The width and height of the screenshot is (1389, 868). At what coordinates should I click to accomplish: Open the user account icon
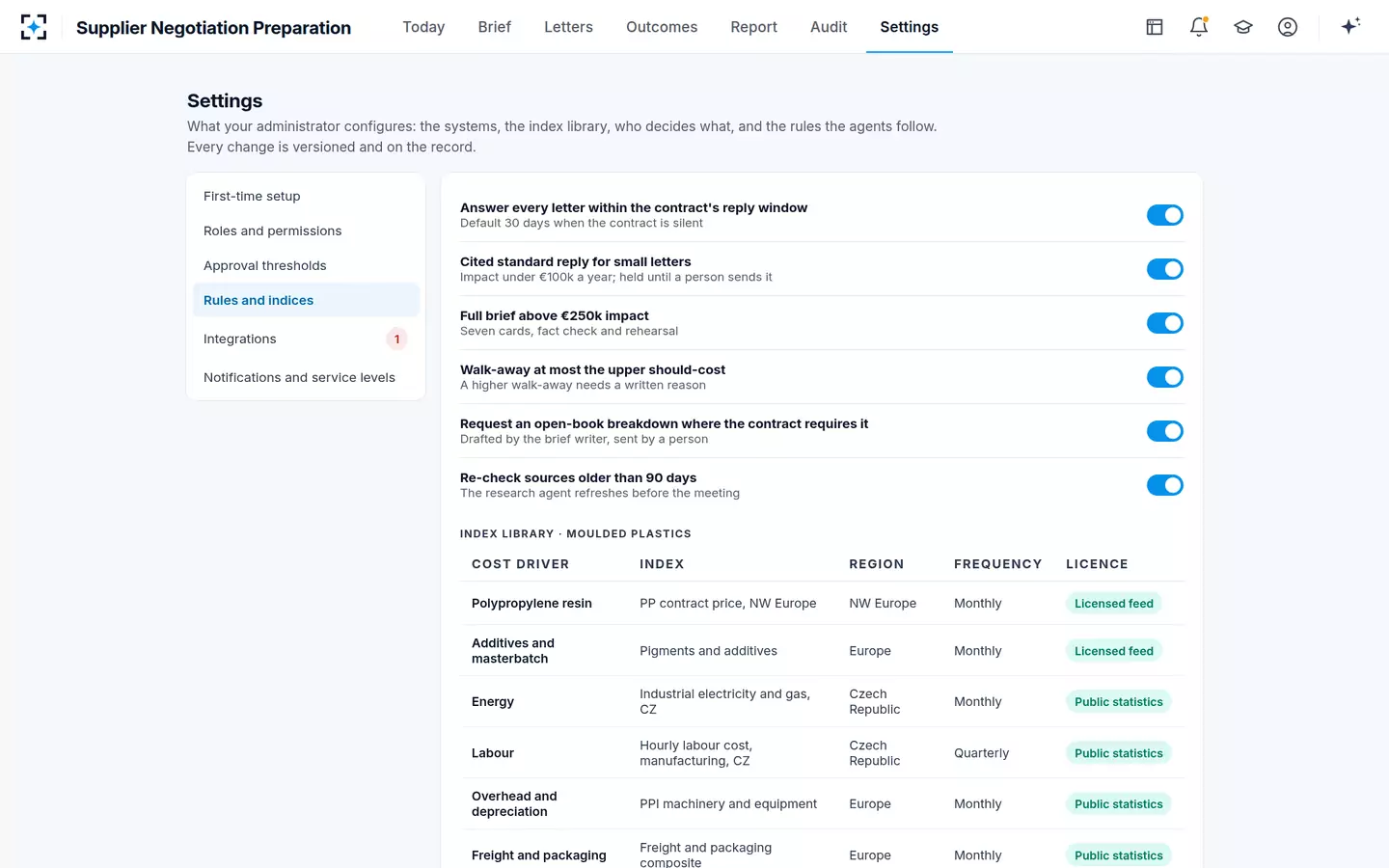tap(1288, 27)
